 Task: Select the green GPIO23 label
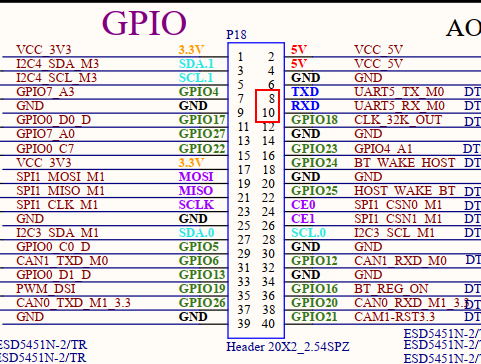coord(314,148)
